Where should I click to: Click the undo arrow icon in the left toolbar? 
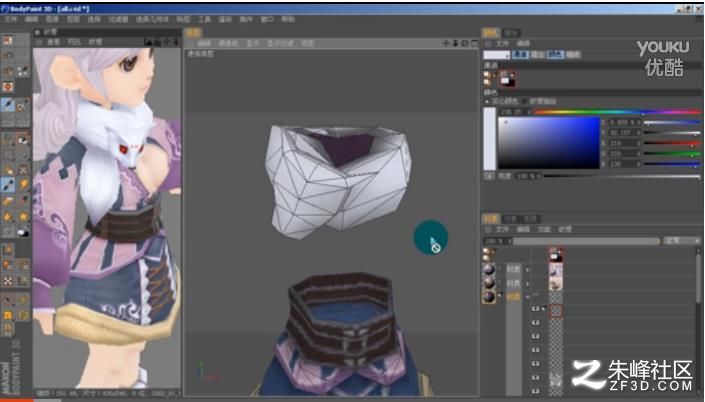click(8, 55)
